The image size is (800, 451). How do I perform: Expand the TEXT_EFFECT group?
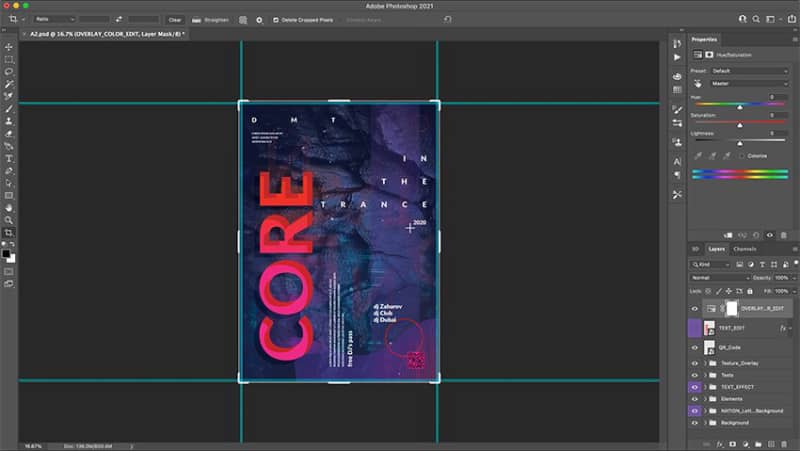tap(706, 387)
